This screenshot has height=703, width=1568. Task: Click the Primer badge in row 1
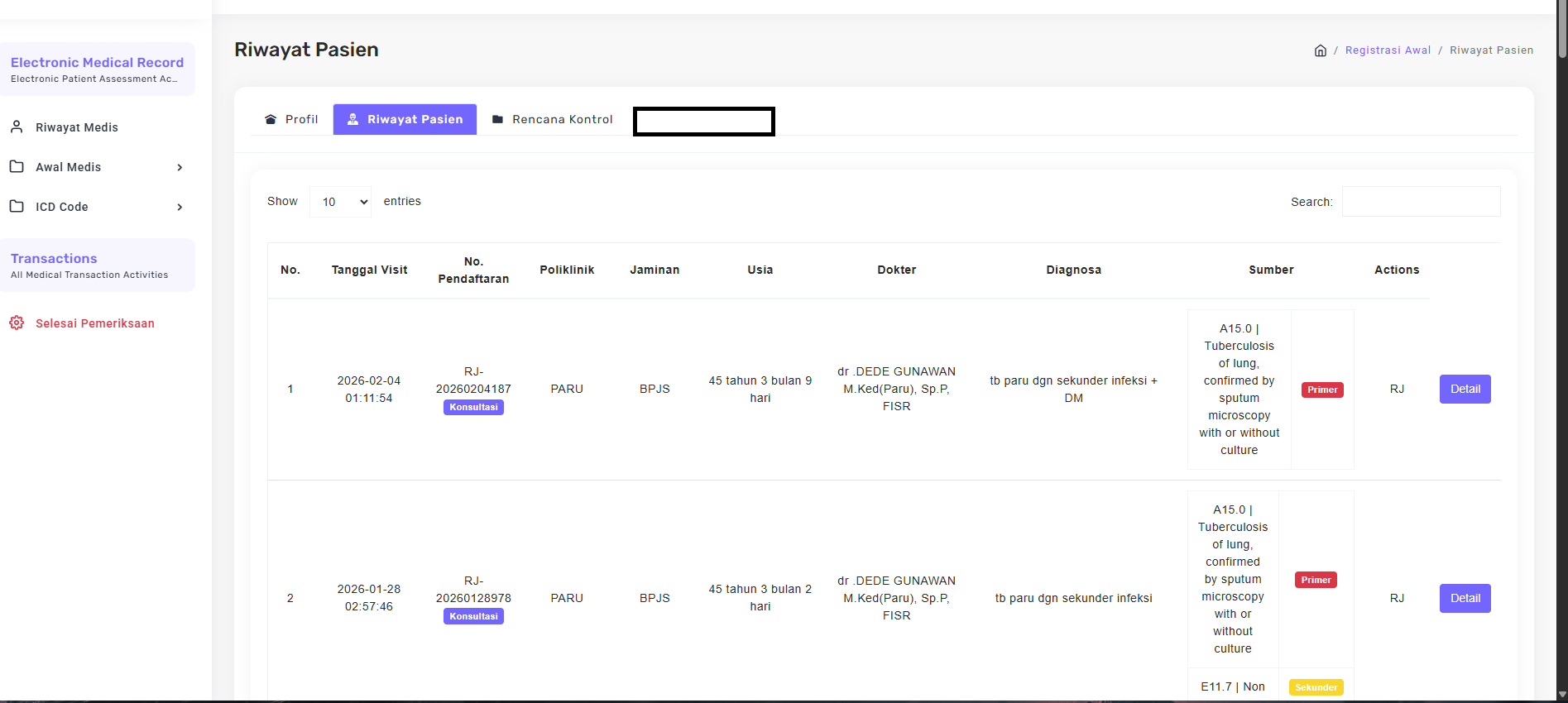pos(1322,390)
